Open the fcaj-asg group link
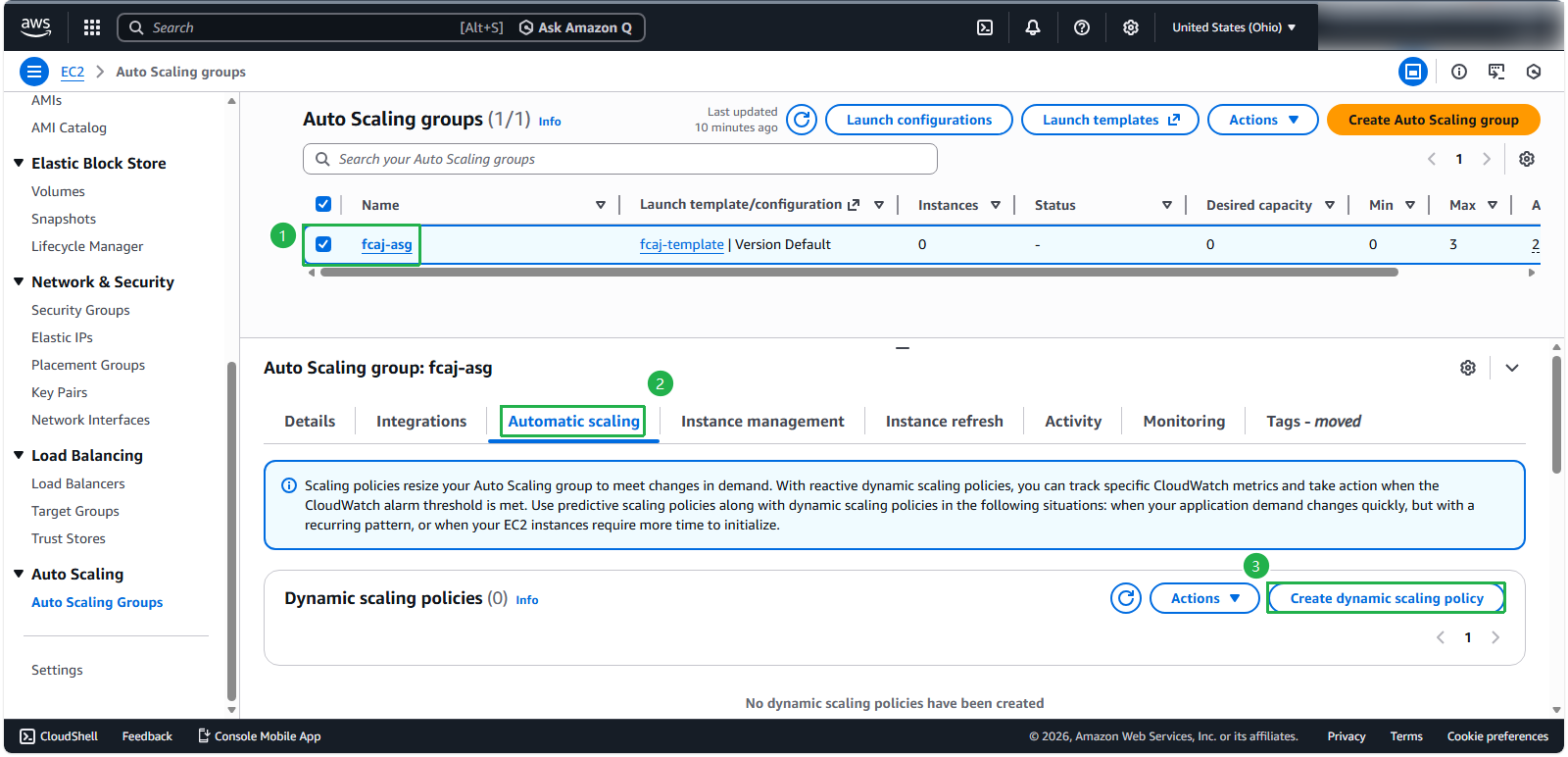This screenshot has width=1568, height=757. pyautogui.click(x=386, y=244)
